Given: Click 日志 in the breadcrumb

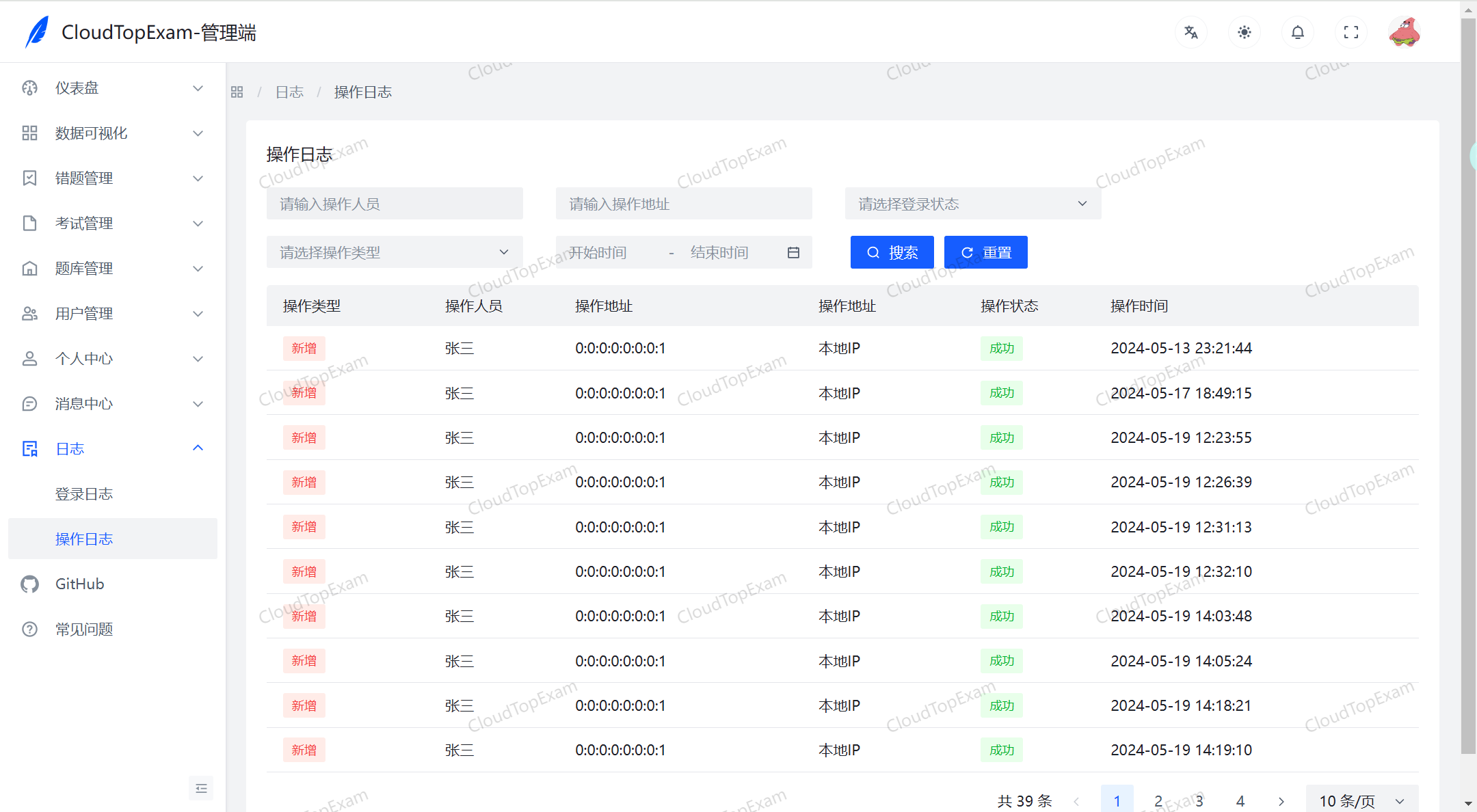Looking at the screenshot, I should click(289, 92).
